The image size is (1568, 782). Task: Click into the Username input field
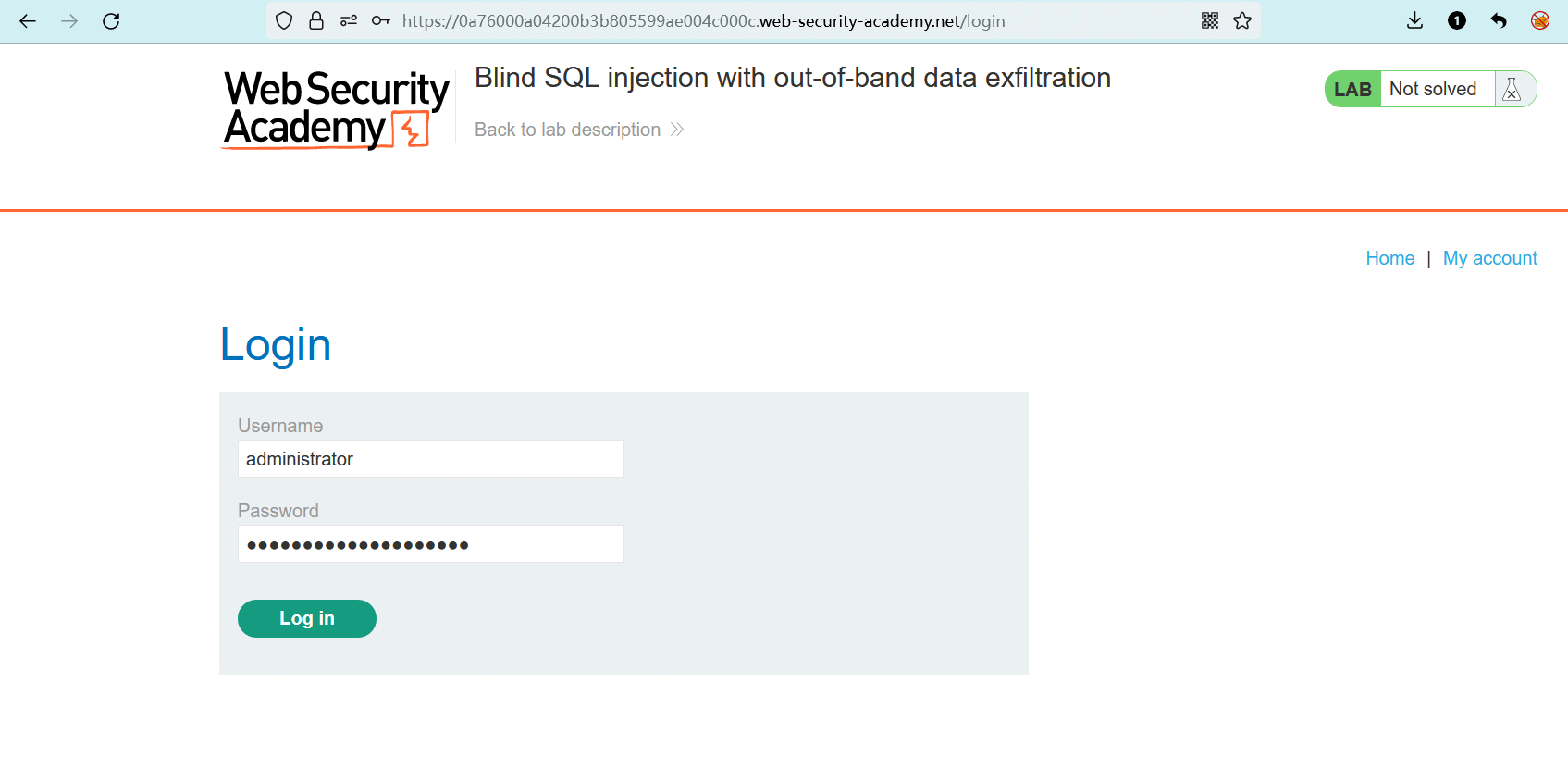430,459
